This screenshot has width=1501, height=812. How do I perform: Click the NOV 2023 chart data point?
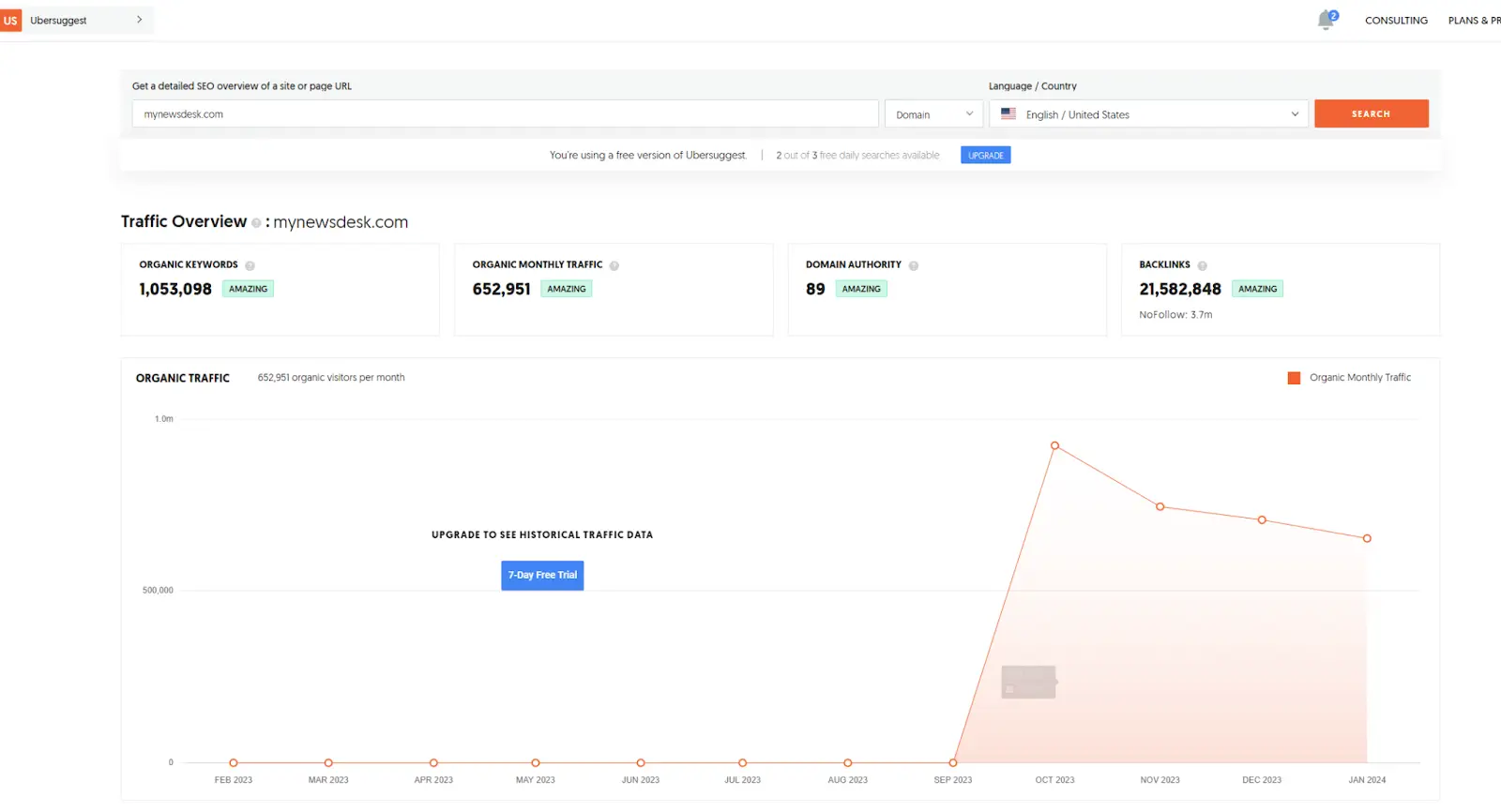pos(1160,507)
